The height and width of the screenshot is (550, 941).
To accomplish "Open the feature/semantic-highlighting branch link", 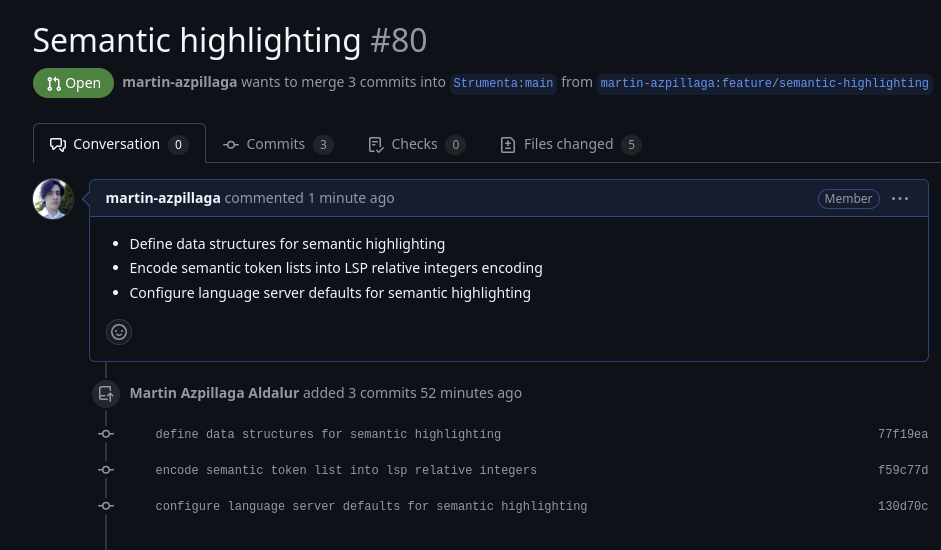I will click(x=764, y=83).
